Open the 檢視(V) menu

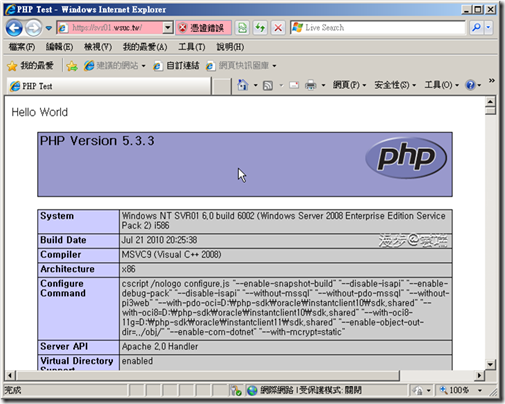pos(98,47)
